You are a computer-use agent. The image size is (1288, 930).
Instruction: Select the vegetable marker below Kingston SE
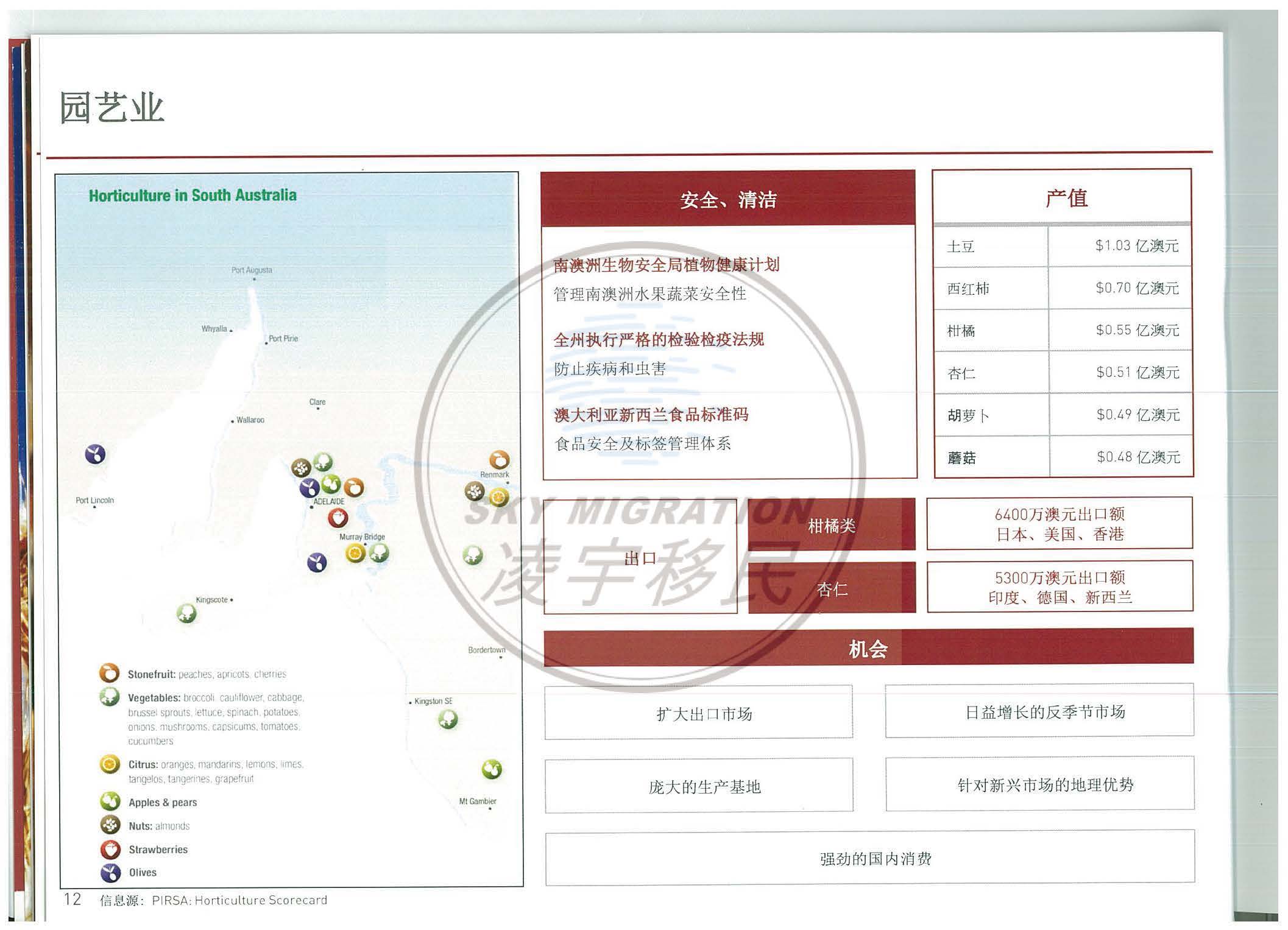click(448, 720)
